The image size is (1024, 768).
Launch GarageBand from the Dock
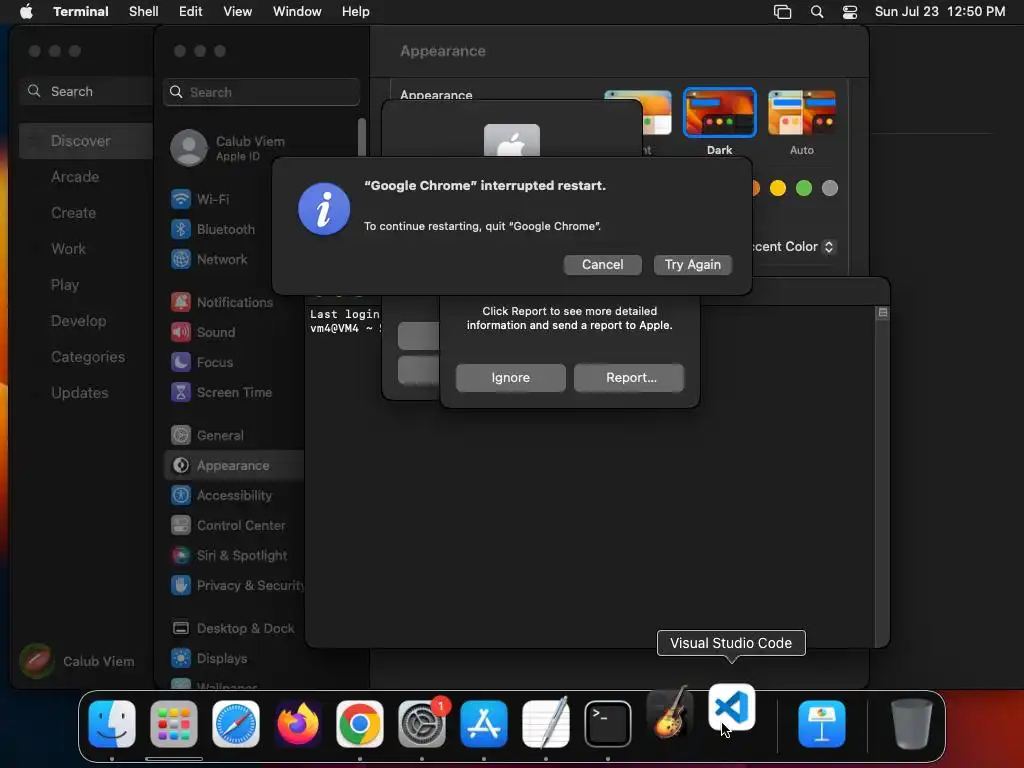[669, 713]
